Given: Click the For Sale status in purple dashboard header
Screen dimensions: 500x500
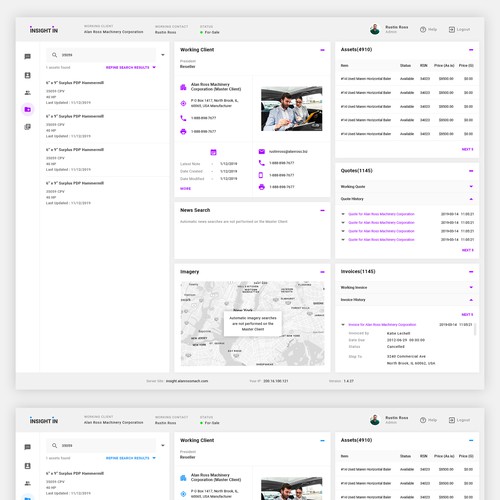Looking at the screenshot, I should (x=210, y=32).
